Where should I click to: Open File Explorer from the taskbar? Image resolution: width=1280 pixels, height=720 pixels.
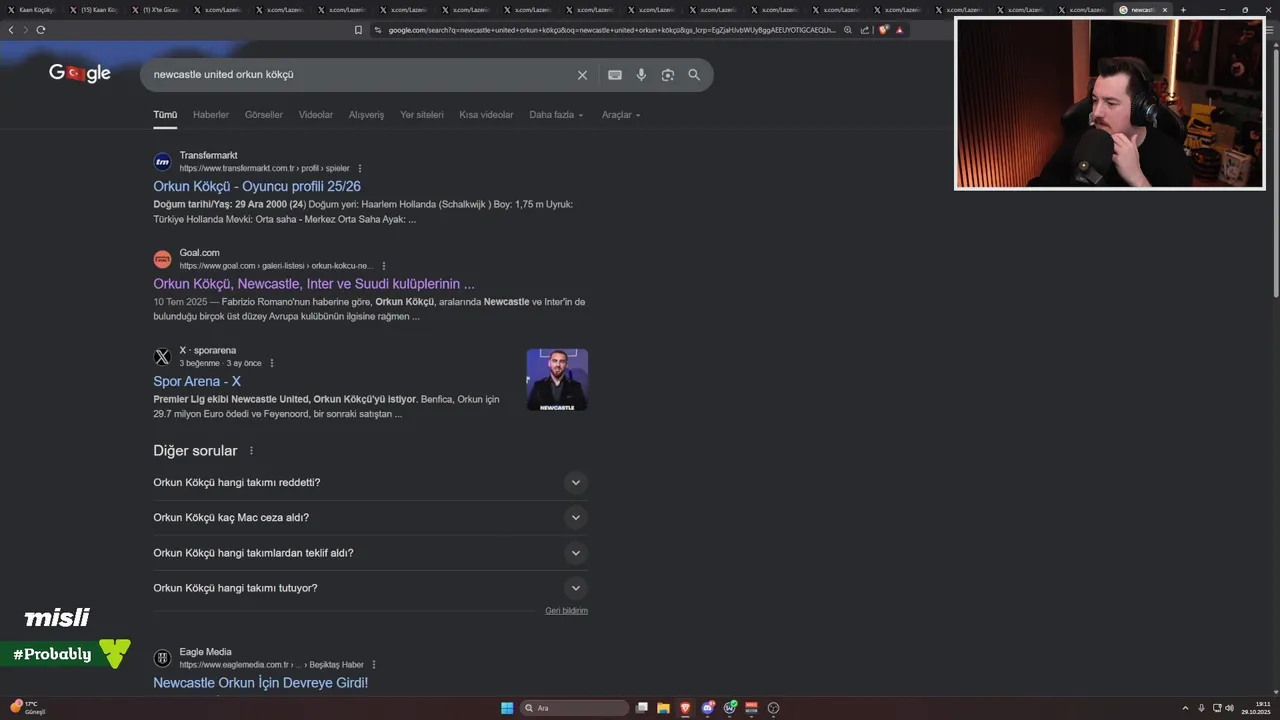point(663,708)
